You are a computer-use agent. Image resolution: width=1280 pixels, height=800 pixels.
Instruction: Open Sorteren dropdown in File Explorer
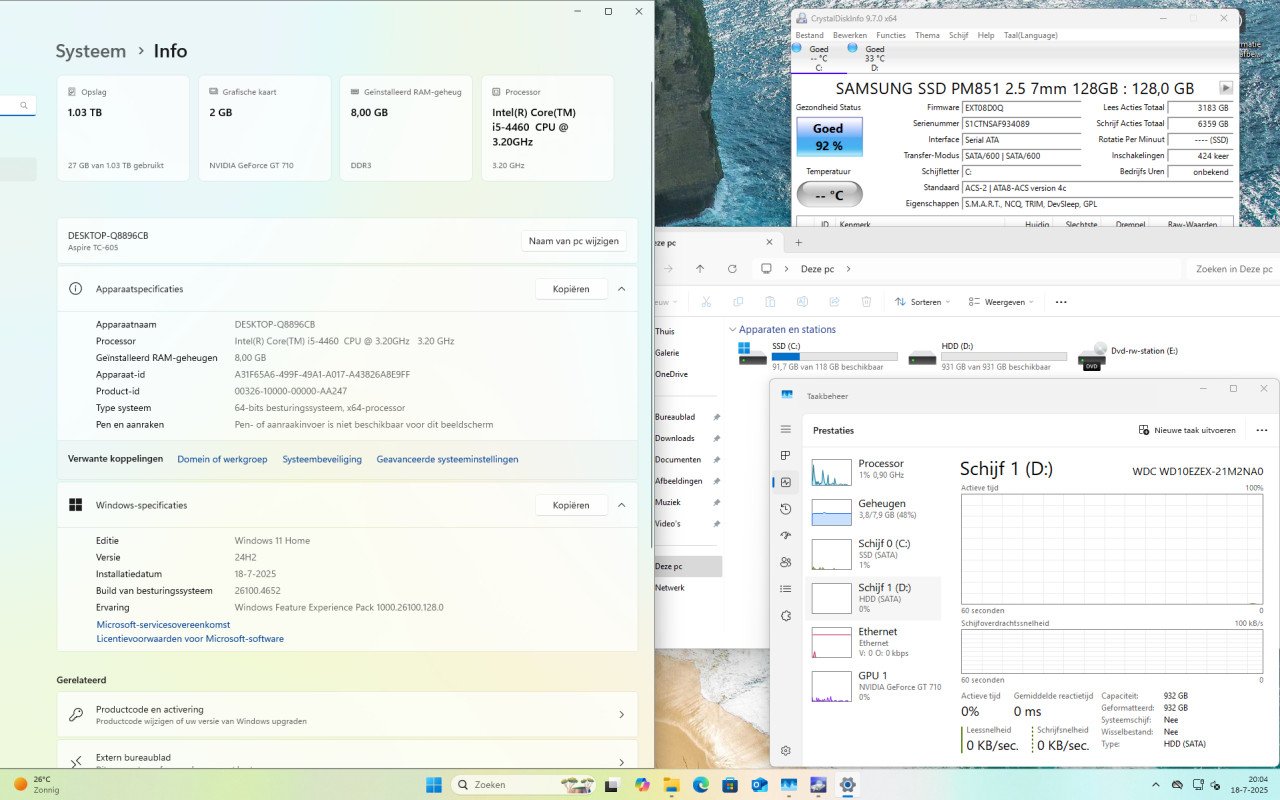(x=922, y=301)
